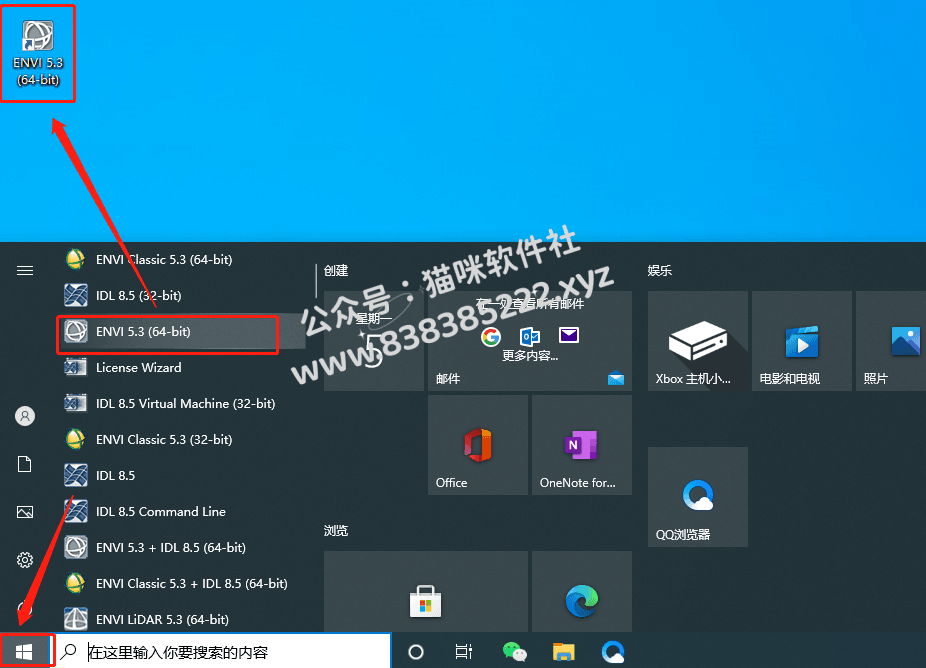This screenshot has height=668, width=926.
Task: Expand the Start menu hamburger button
Action: (x=25, y=271)
